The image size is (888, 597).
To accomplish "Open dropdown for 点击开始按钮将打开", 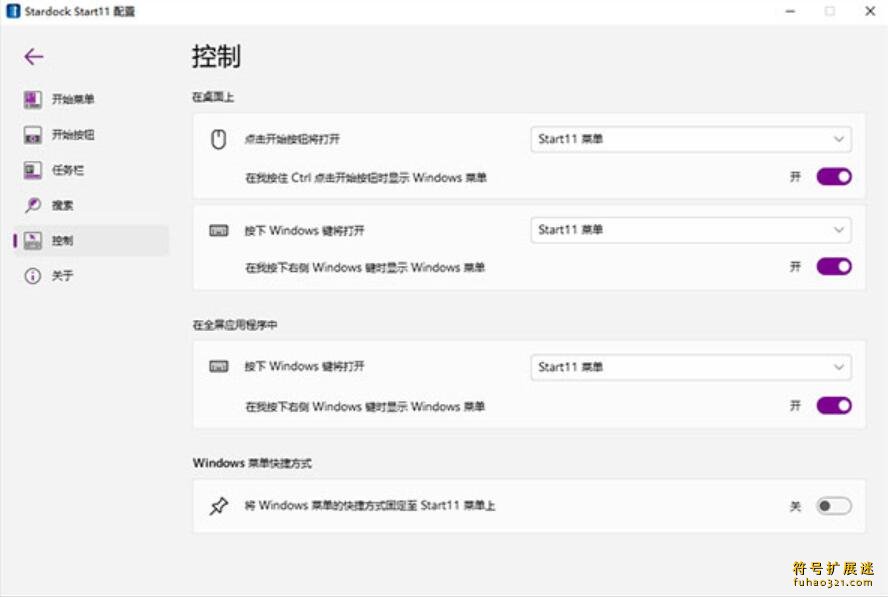I will (690, 139).
